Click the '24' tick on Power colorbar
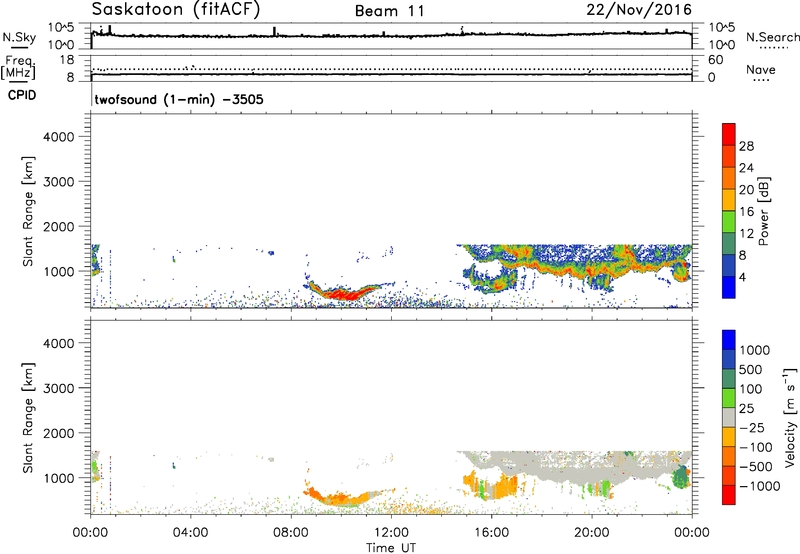This screenshot has width=800, height=554. coord(746,168)
